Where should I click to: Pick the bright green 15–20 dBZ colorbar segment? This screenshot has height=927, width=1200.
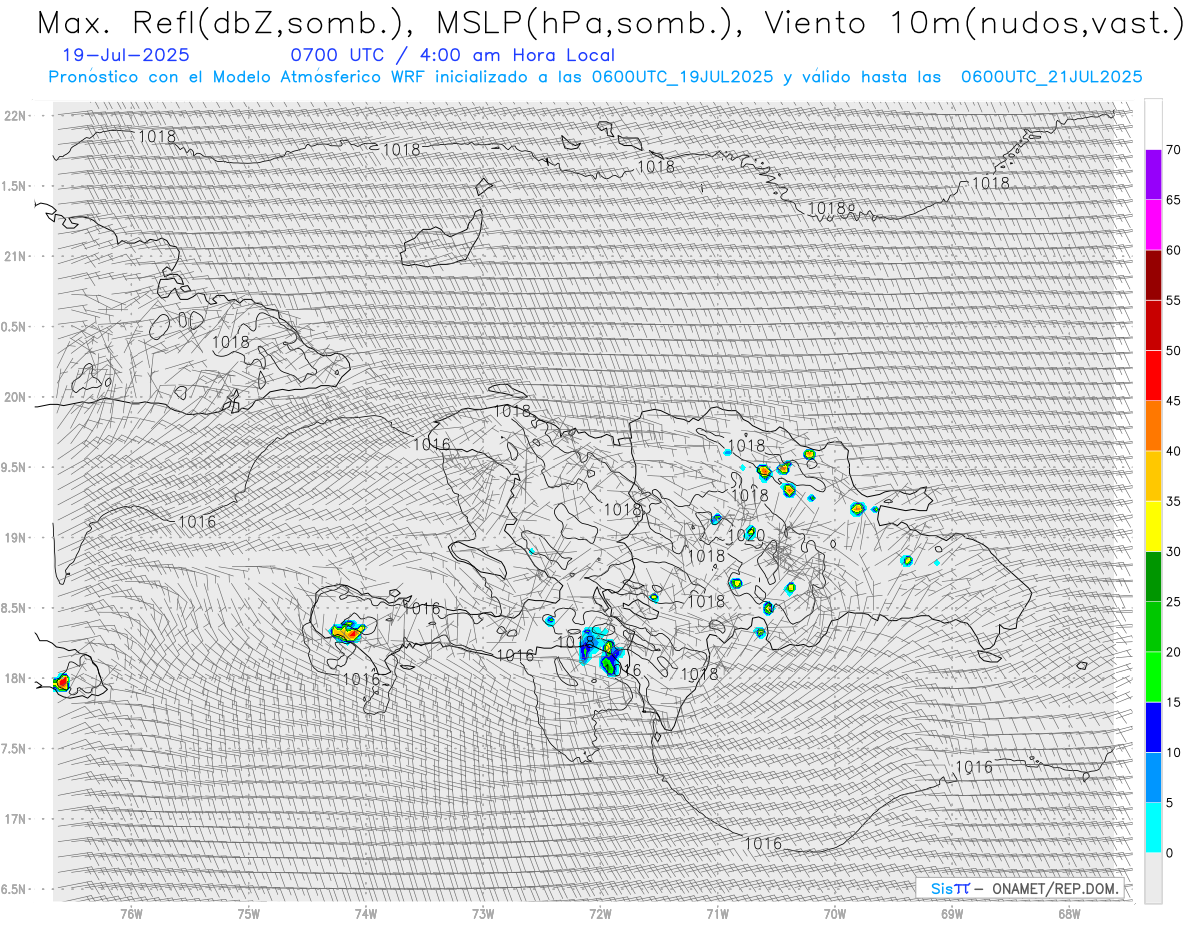tap(1153, 677)
